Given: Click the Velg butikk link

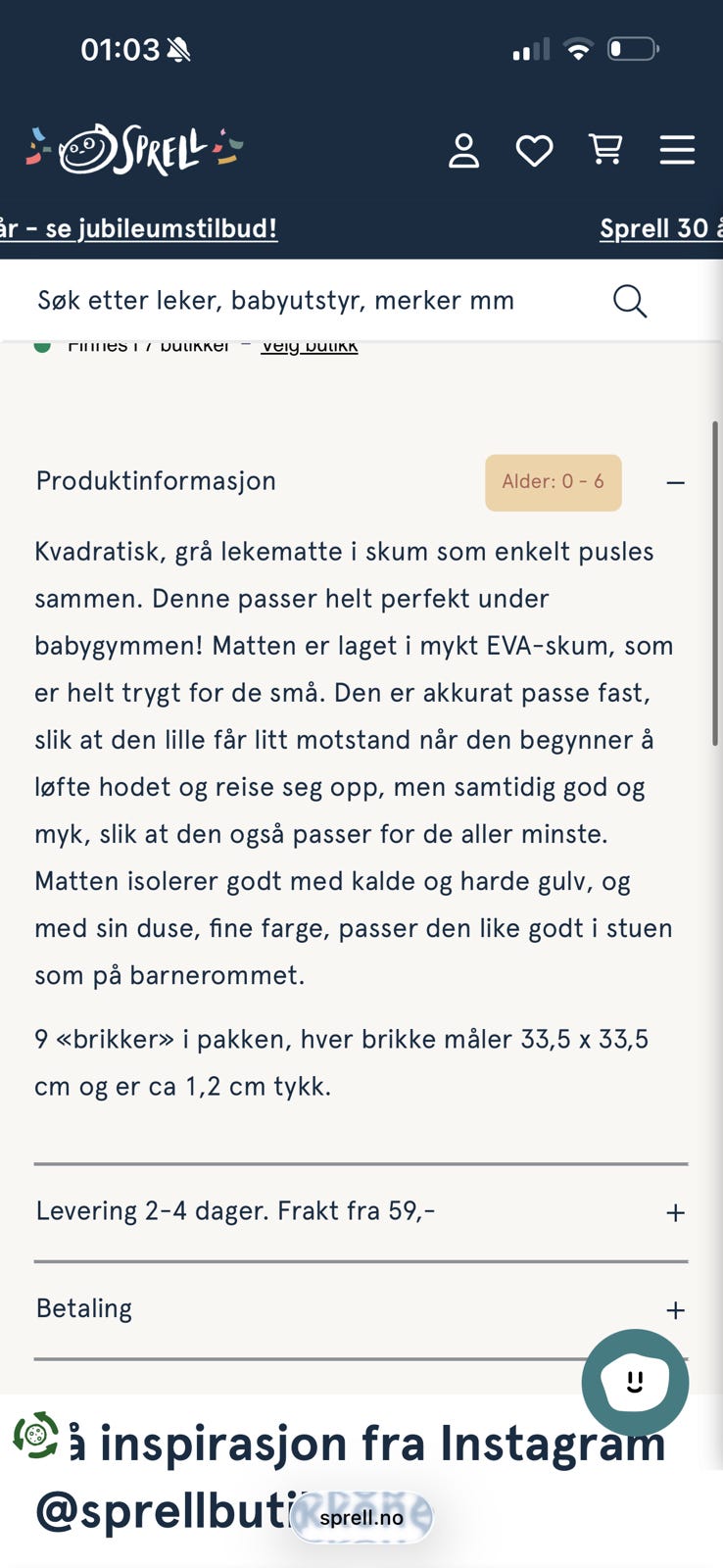Looking at the screenshot, I should click(x=310, y=347).
